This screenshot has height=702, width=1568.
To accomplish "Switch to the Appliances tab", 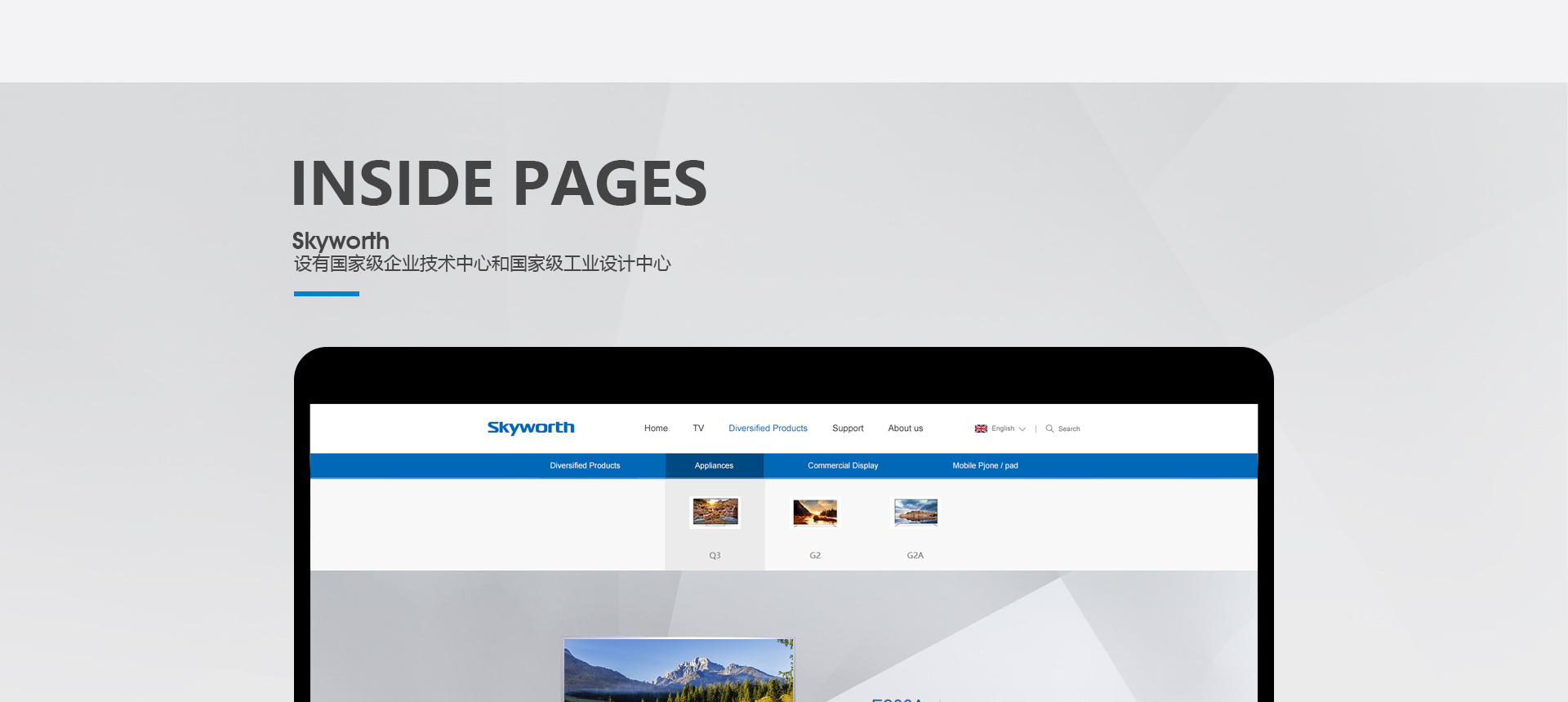I will (714, 466).
